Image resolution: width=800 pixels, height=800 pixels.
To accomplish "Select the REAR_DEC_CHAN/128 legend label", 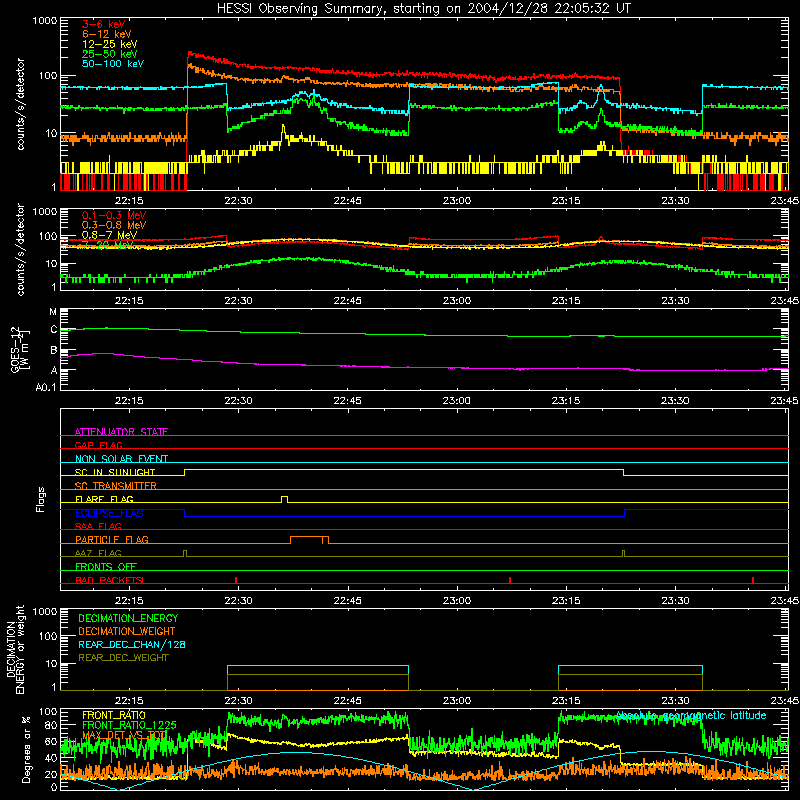I will coord(132,644).
